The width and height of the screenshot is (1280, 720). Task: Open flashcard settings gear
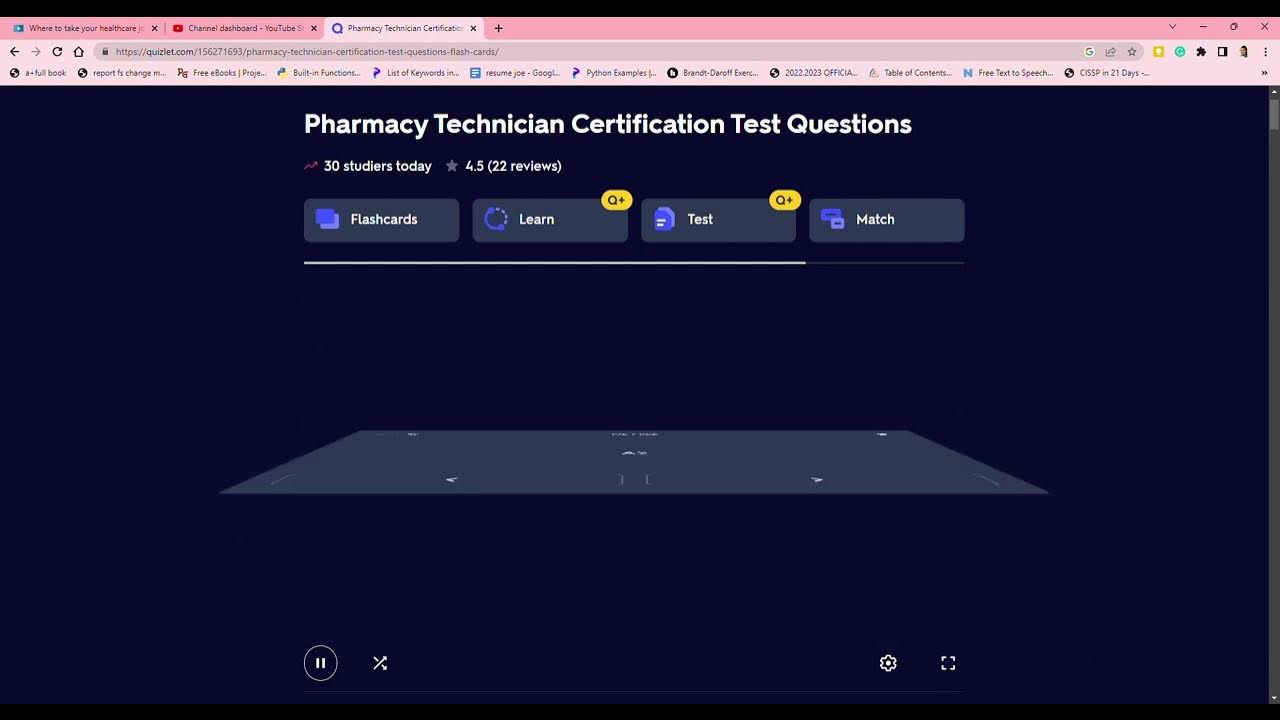[888, 663]
